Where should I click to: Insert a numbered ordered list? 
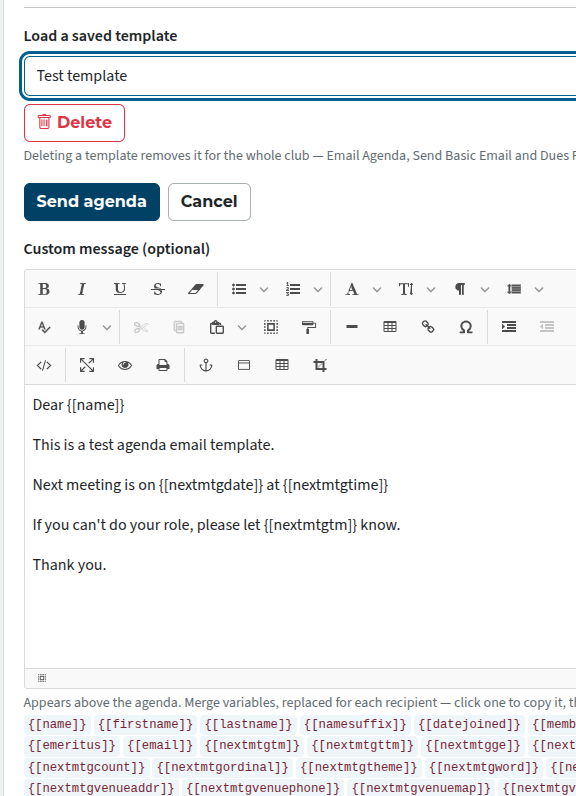(293, 289)
